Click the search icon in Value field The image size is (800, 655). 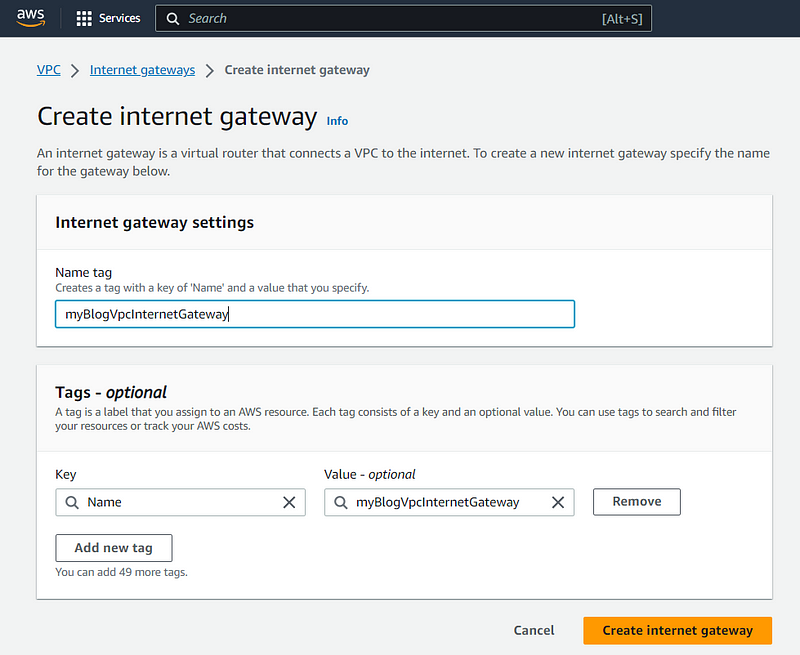coord(341,502)
